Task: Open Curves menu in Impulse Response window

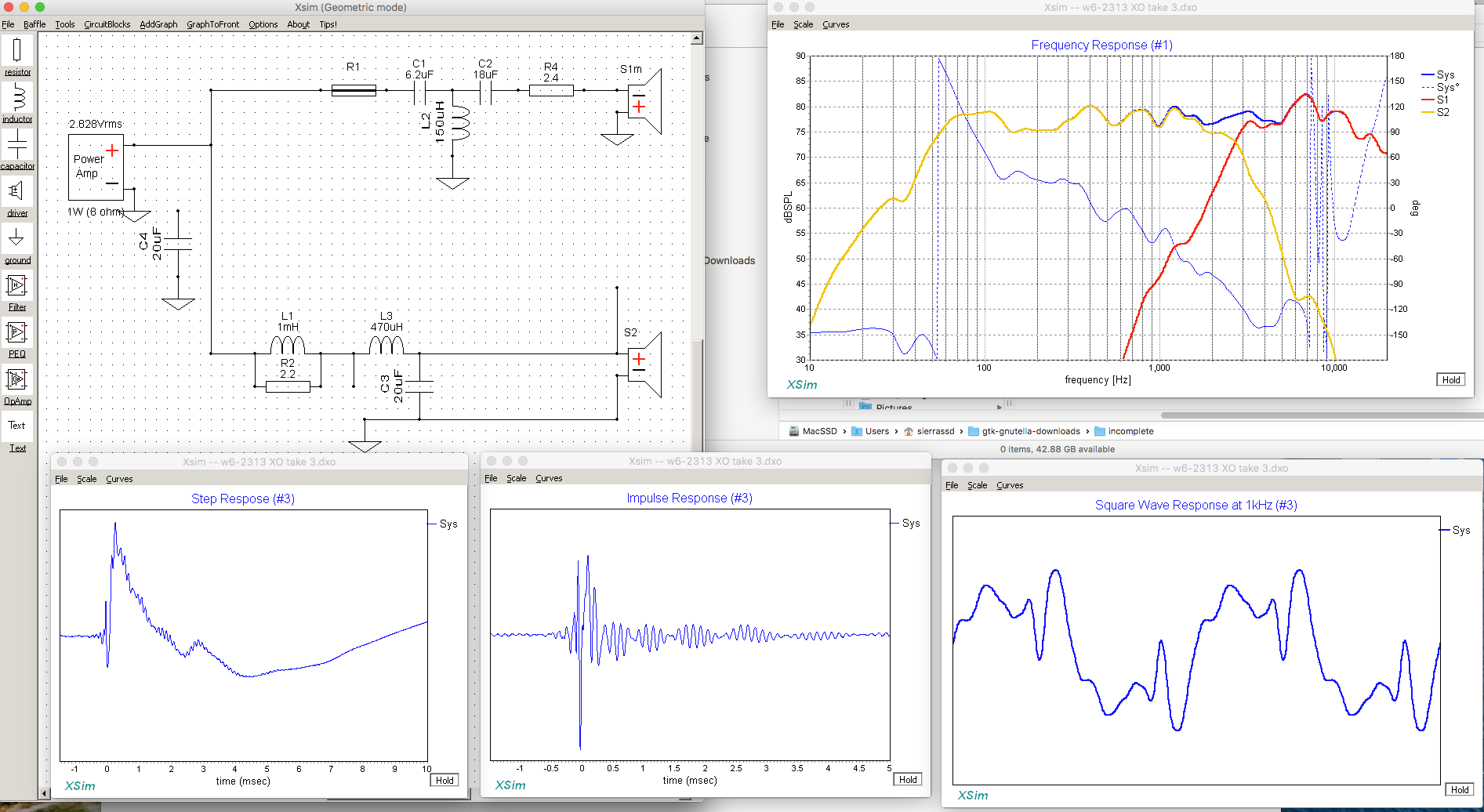Action: click(549, 478)
